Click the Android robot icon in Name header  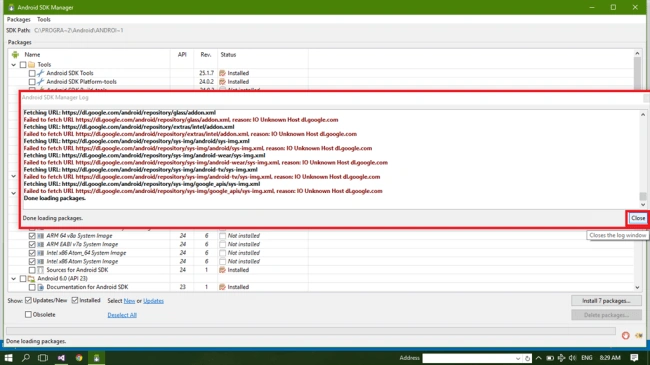pyautogui.click(x=15, y=54)
